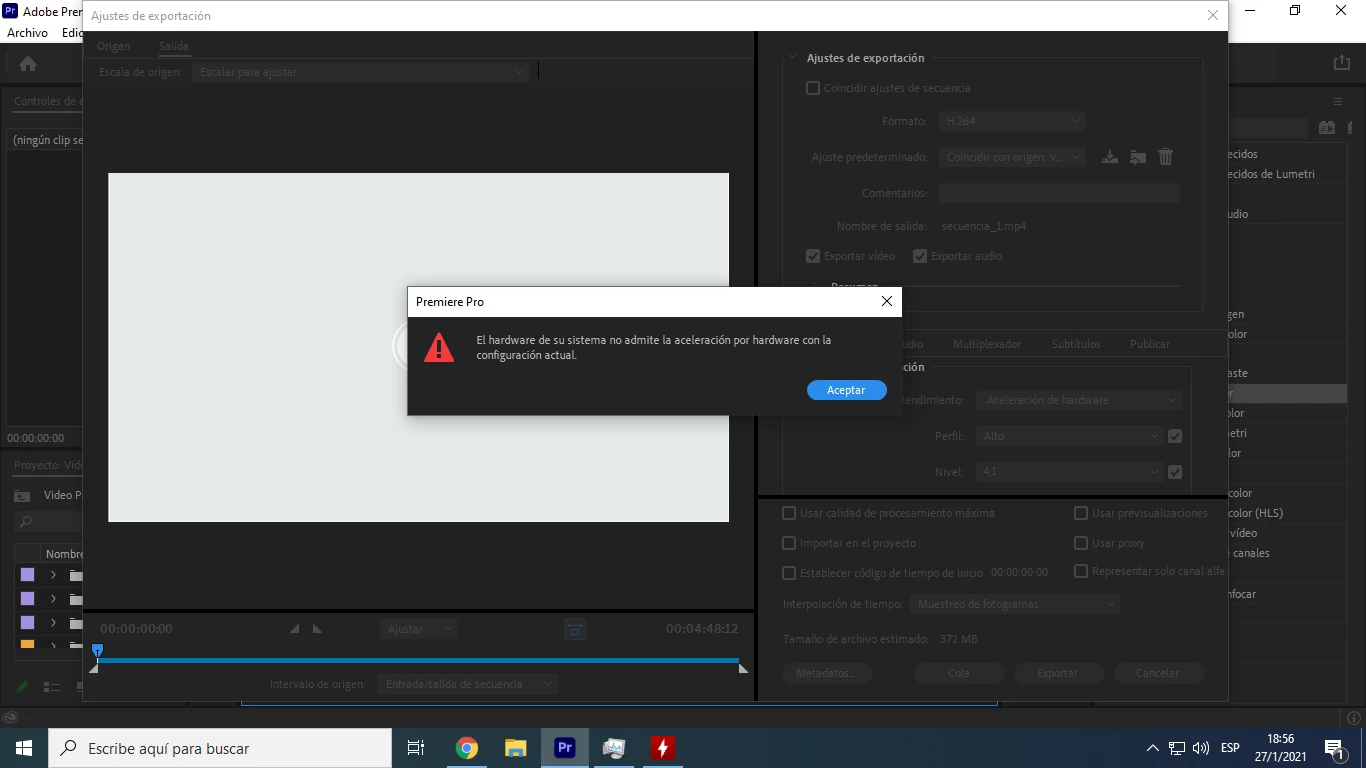Image resolution: width=1366 pixels, height=768 pixels.
Task: Click the Project panel search magnifier icon
Action: point(26,522)
